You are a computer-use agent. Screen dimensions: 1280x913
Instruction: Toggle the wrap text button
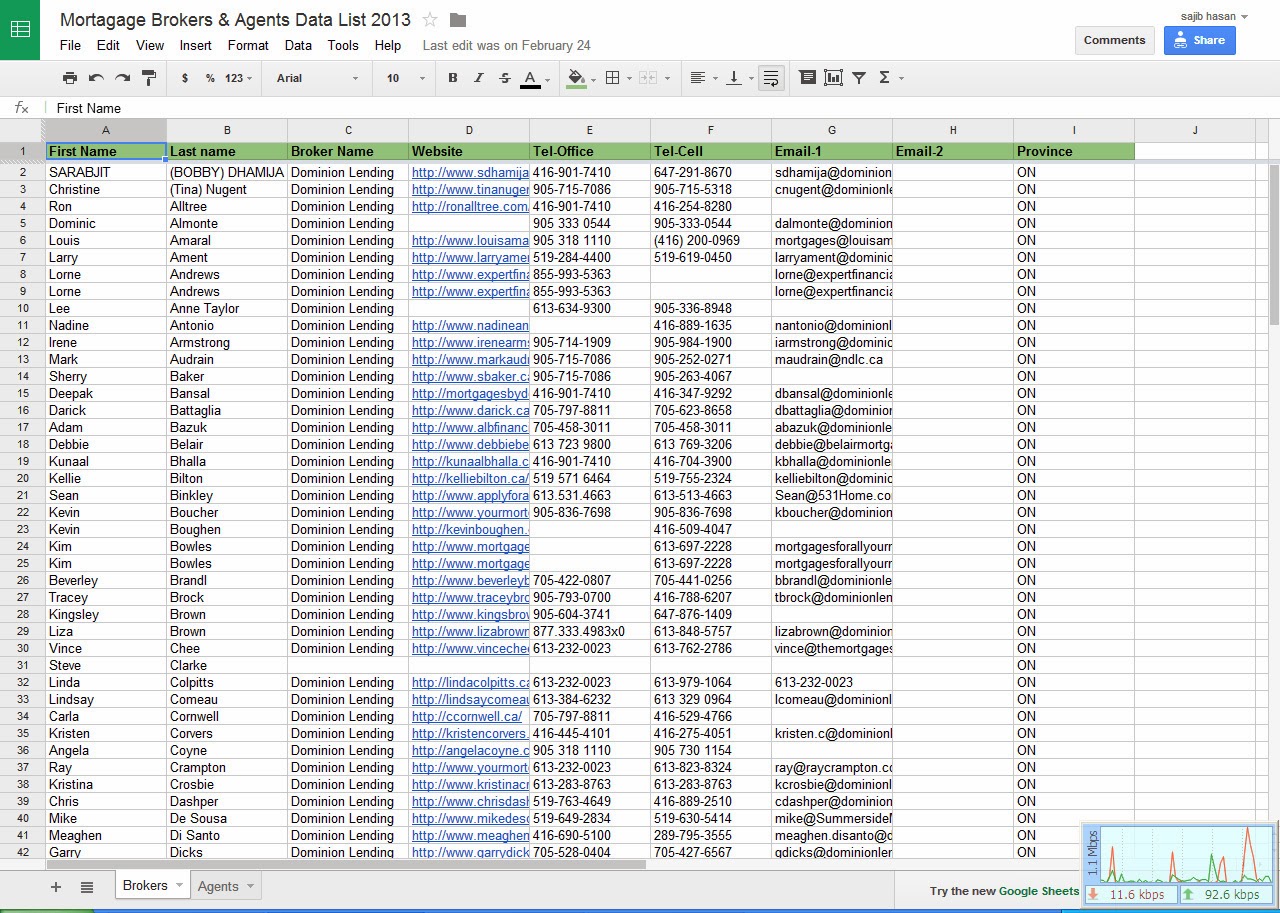pyautogui.click(x=771, y=78)
